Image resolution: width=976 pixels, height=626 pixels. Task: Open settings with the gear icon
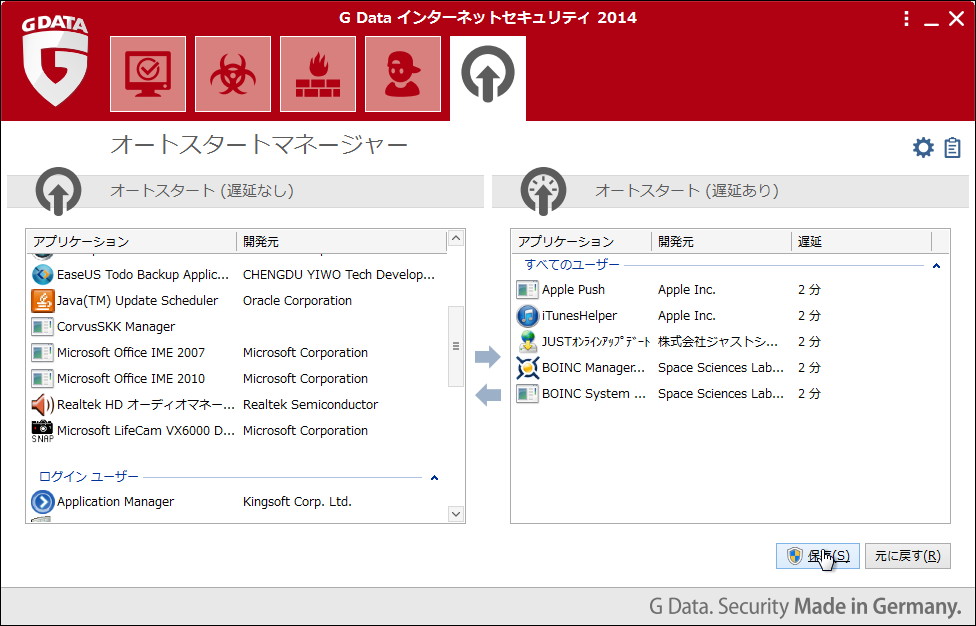(923, 148)
